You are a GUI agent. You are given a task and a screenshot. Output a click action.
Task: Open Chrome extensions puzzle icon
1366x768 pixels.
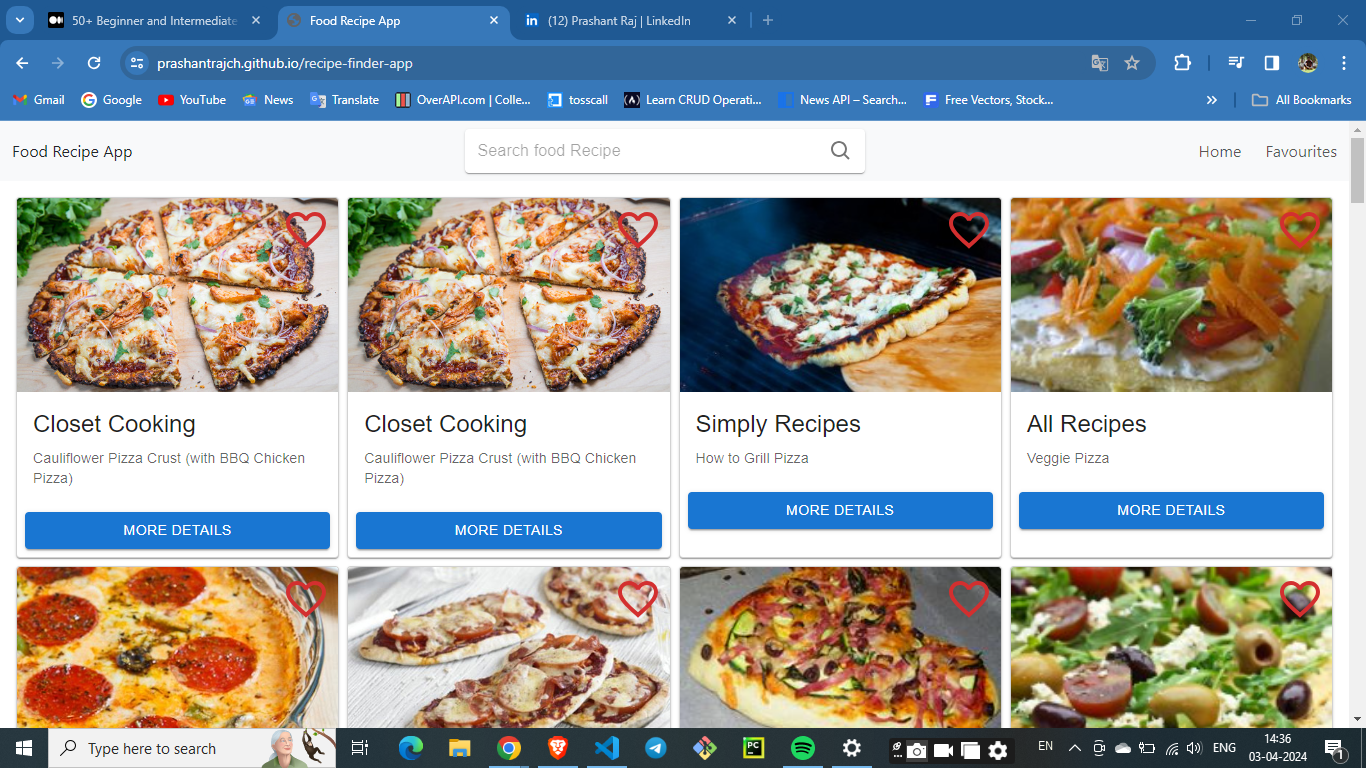tap(1182, 63)
